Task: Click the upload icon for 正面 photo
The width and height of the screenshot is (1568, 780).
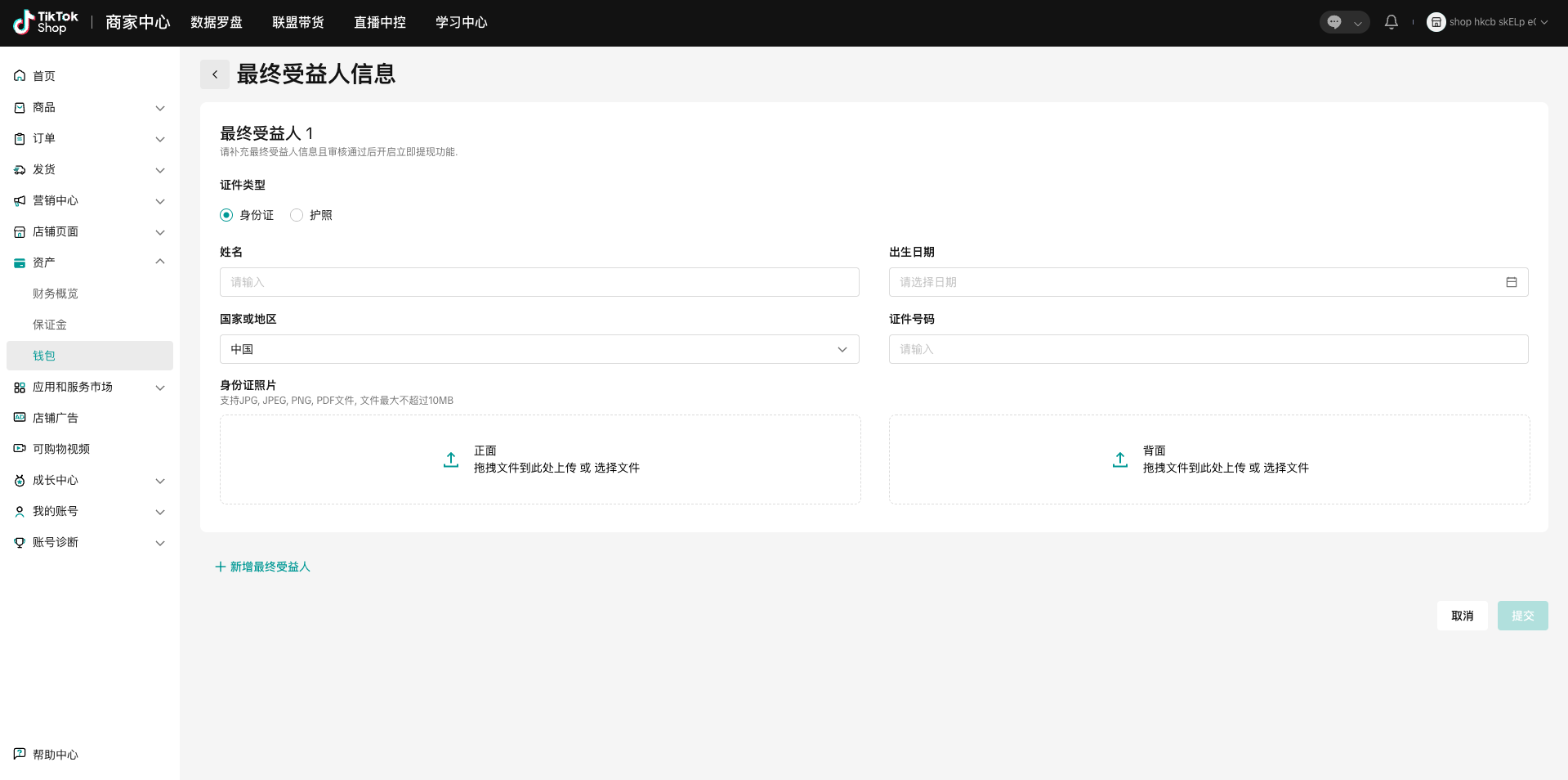Action: coord(451,459)
